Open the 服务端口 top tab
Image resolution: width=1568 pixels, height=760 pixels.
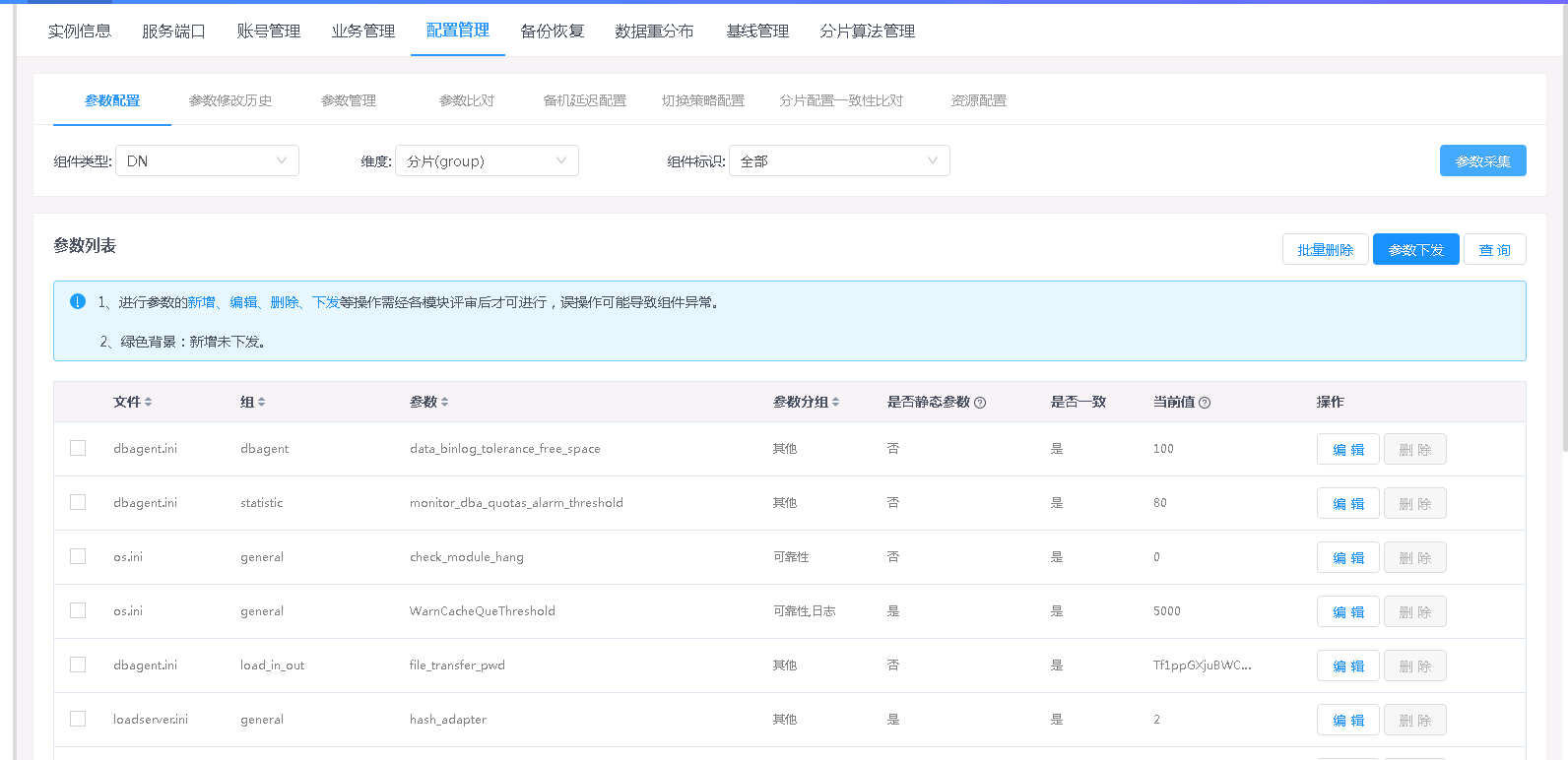pyautogui.click(x=174, y=31)
